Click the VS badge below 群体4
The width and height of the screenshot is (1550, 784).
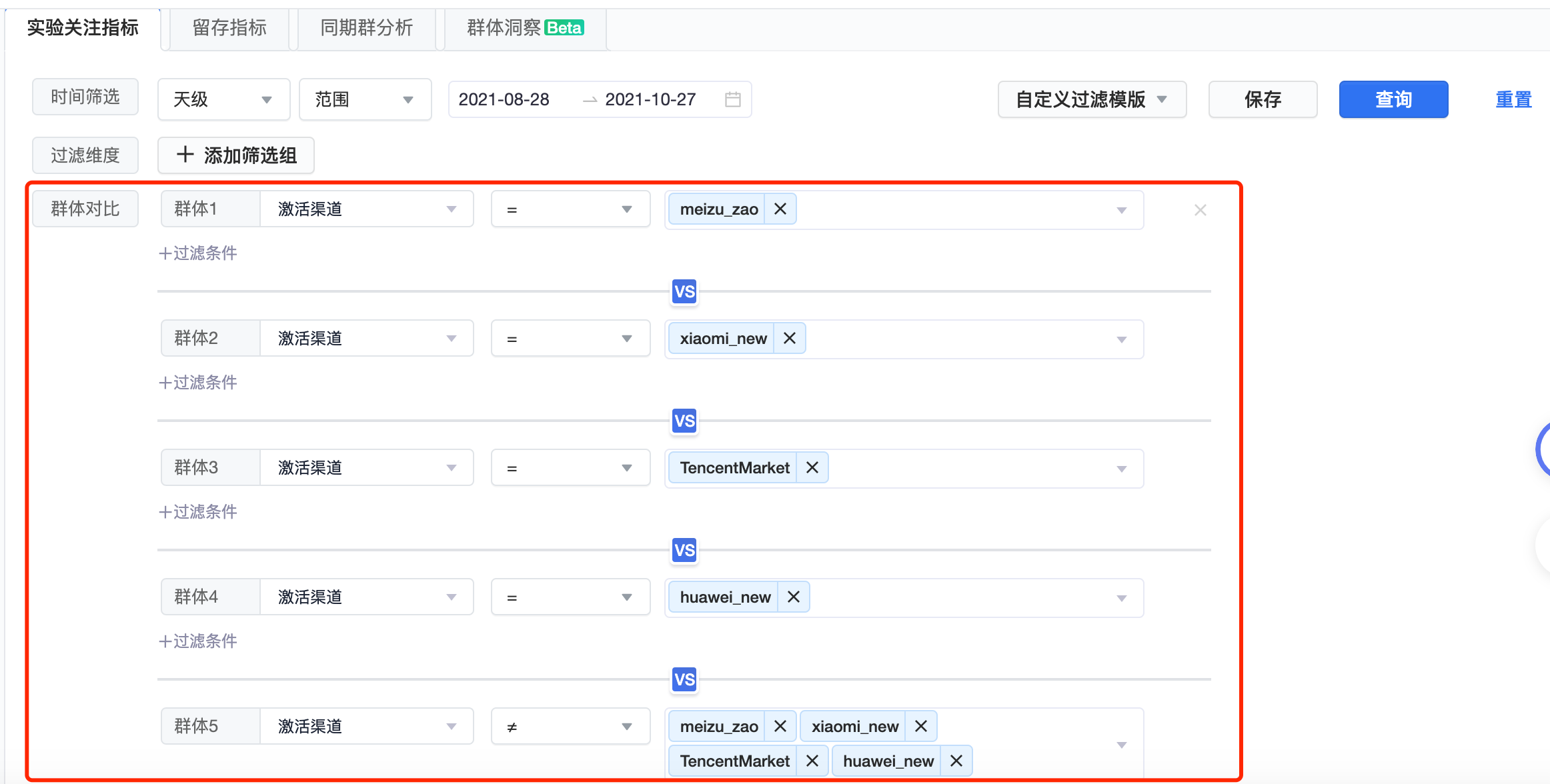coord(685,679)
